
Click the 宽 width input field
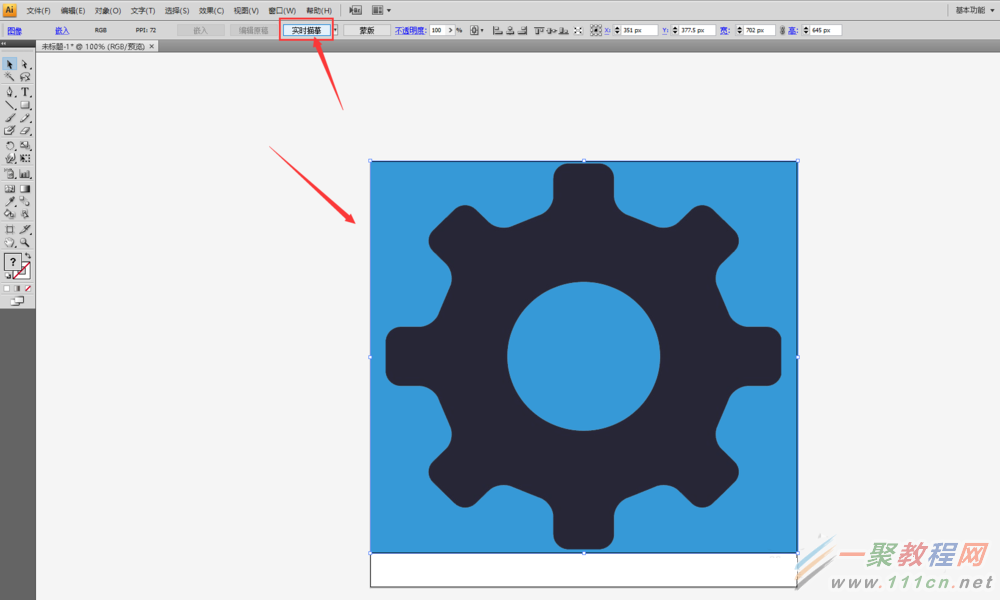click(x=759, y=31)
